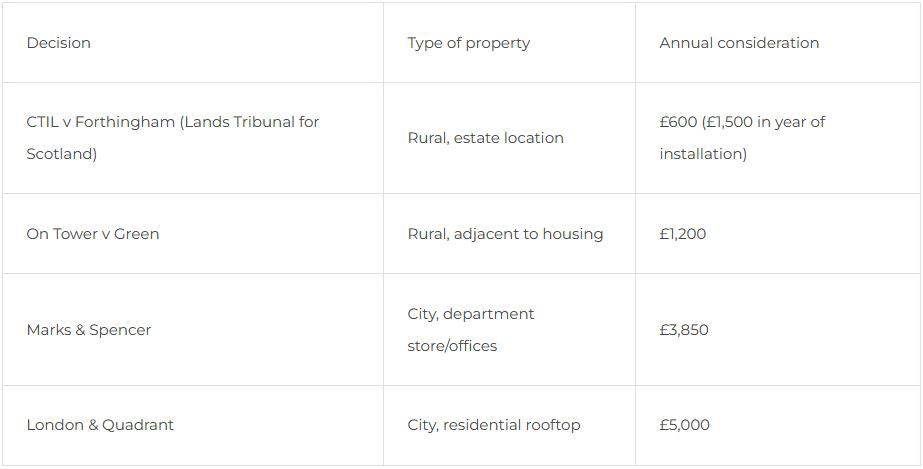
Task: Select the On Tower v Green cell
Action: click(x=93, y=234)
